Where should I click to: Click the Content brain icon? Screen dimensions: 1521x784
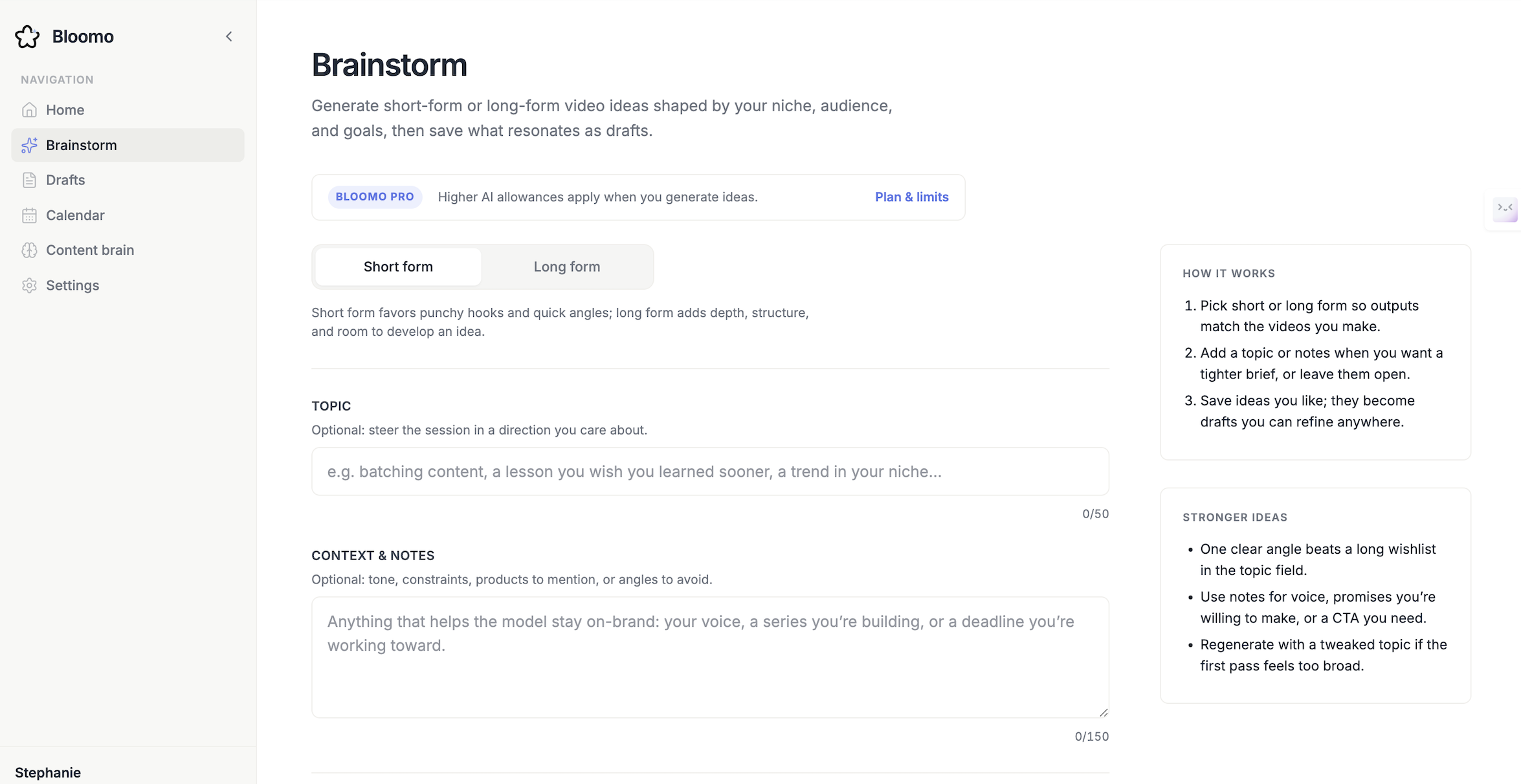pyautogui.click(x=29, y=250)
